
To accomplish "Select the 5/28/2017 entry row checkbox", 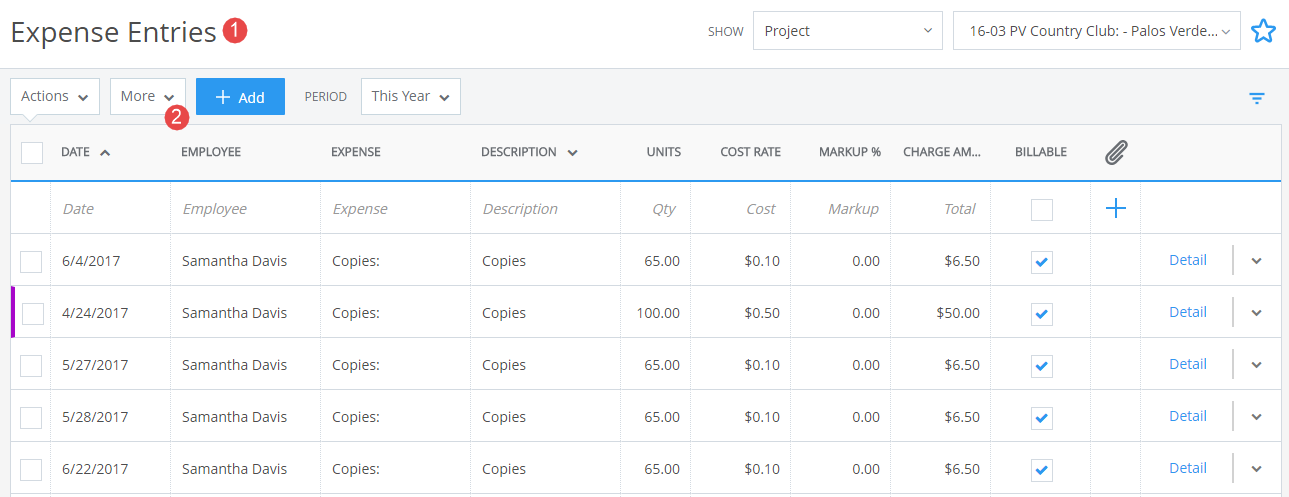I will (x=31, y=417).
